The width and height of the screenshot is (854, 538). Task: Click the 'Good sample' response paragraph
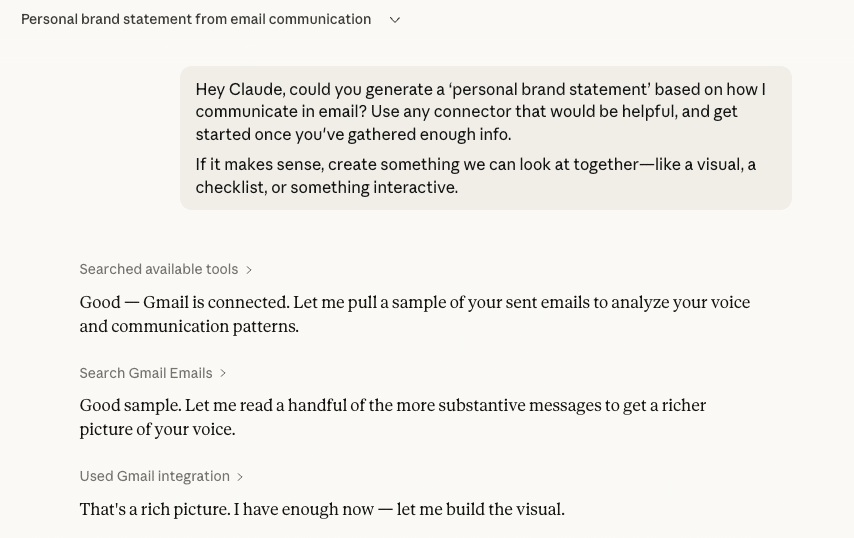(x=392, y=406)
